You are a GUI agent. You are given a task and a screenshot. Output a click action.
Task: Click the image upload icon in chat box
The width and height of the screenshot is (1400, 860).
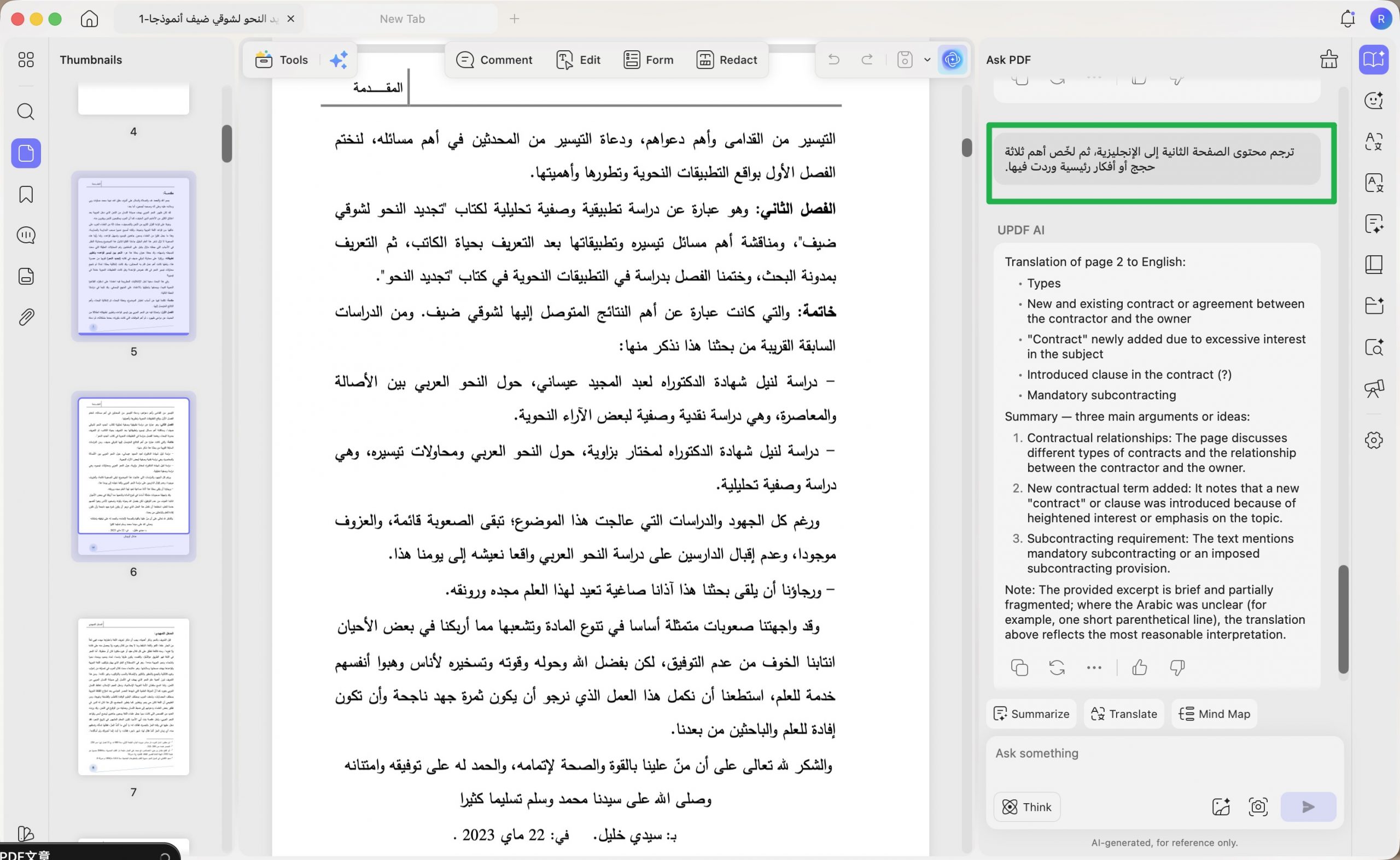tap(1221, 806)
